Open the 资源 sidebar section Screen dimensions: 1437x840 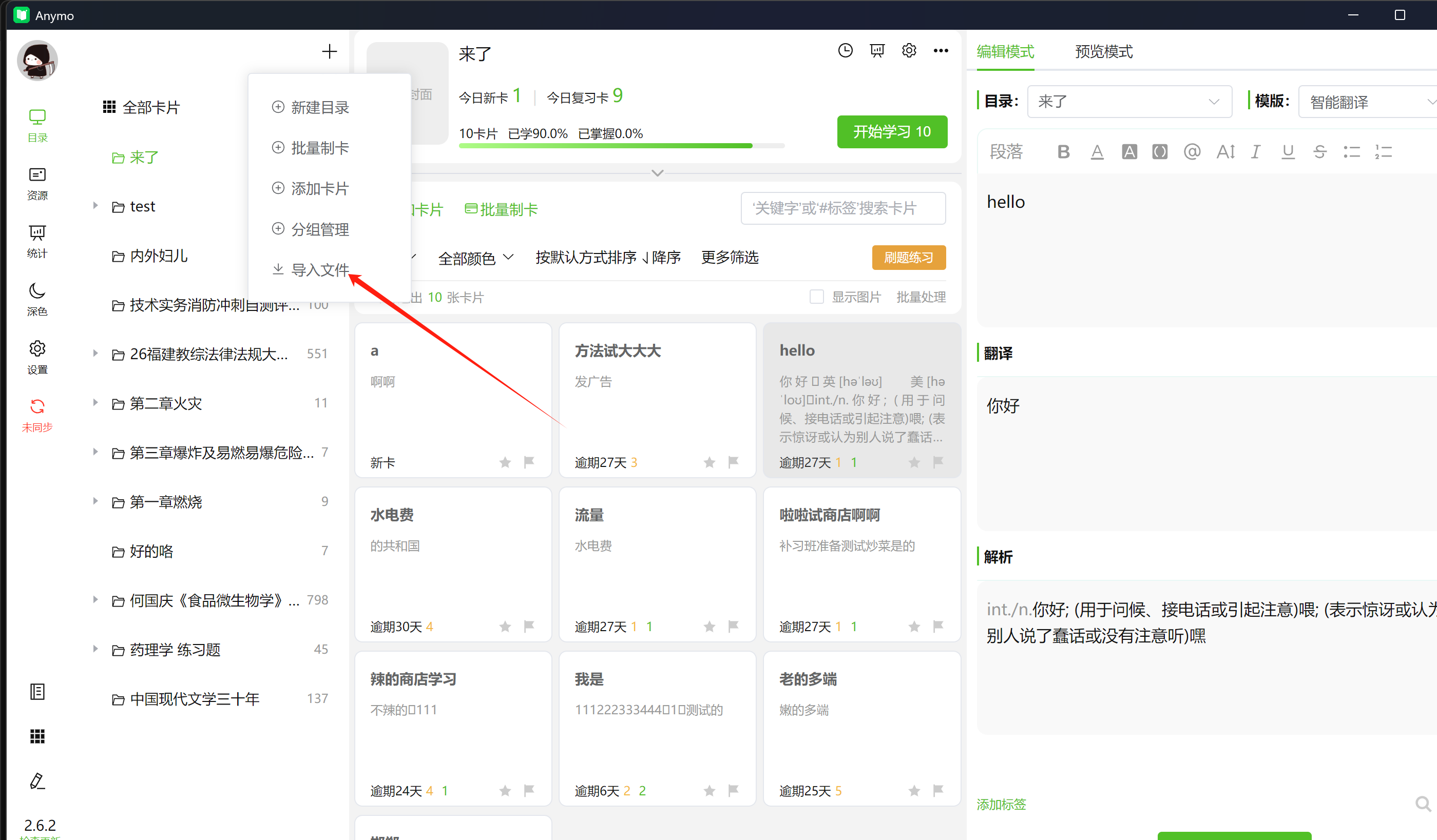click(x=37, y=184)
